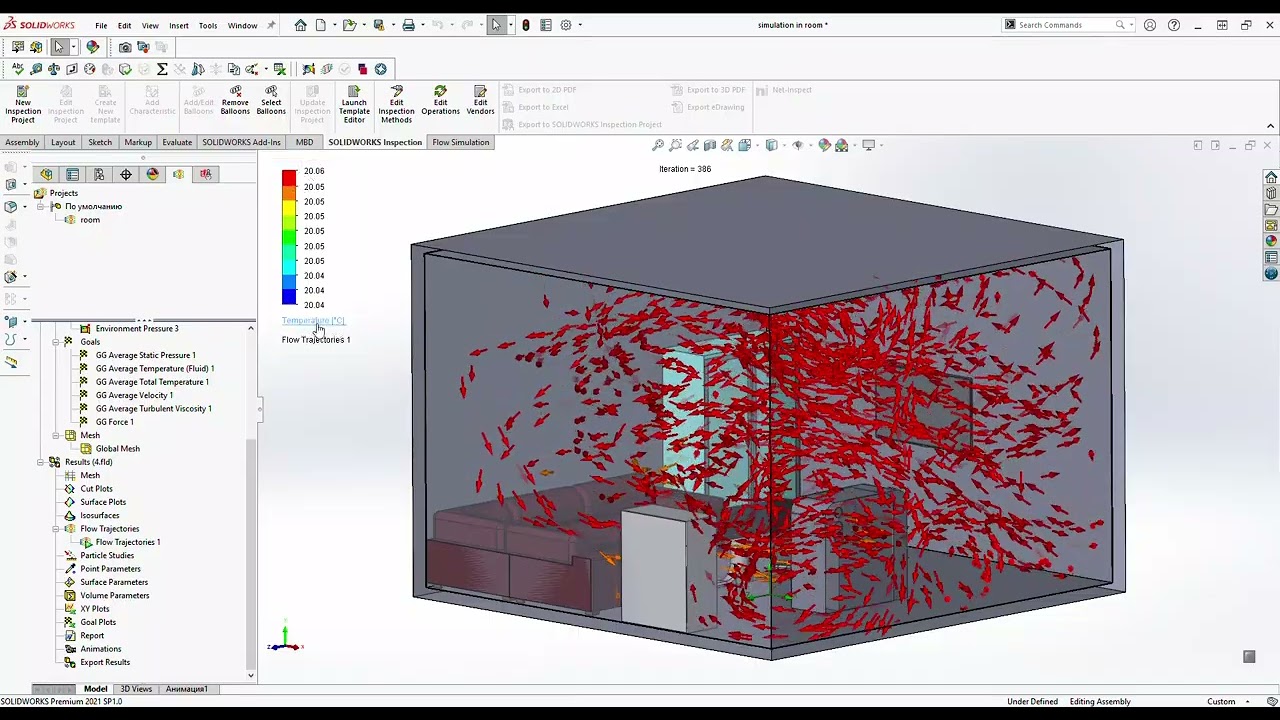Open the Search Commands dropdown arrow
This screenshot has height=720, width=1280.
coord(1132,25)
